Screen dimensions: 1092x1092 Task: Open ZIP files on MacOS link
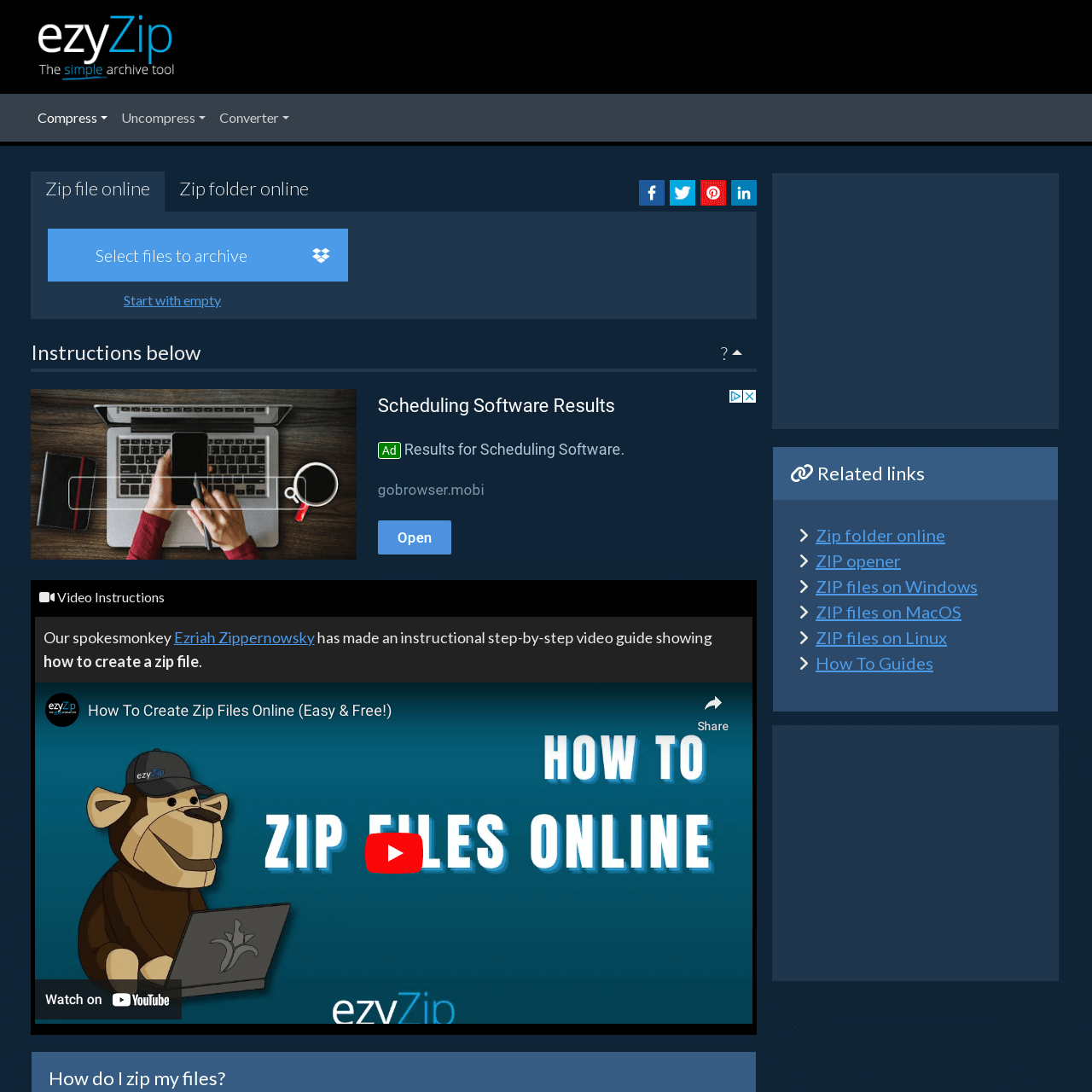(888, 613)
